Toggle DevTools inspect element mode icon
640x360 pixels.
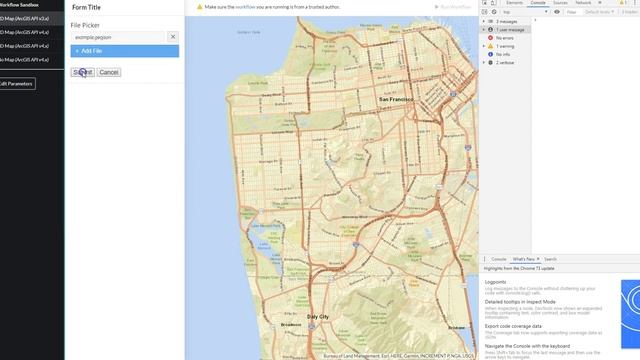tap(484, 3)
